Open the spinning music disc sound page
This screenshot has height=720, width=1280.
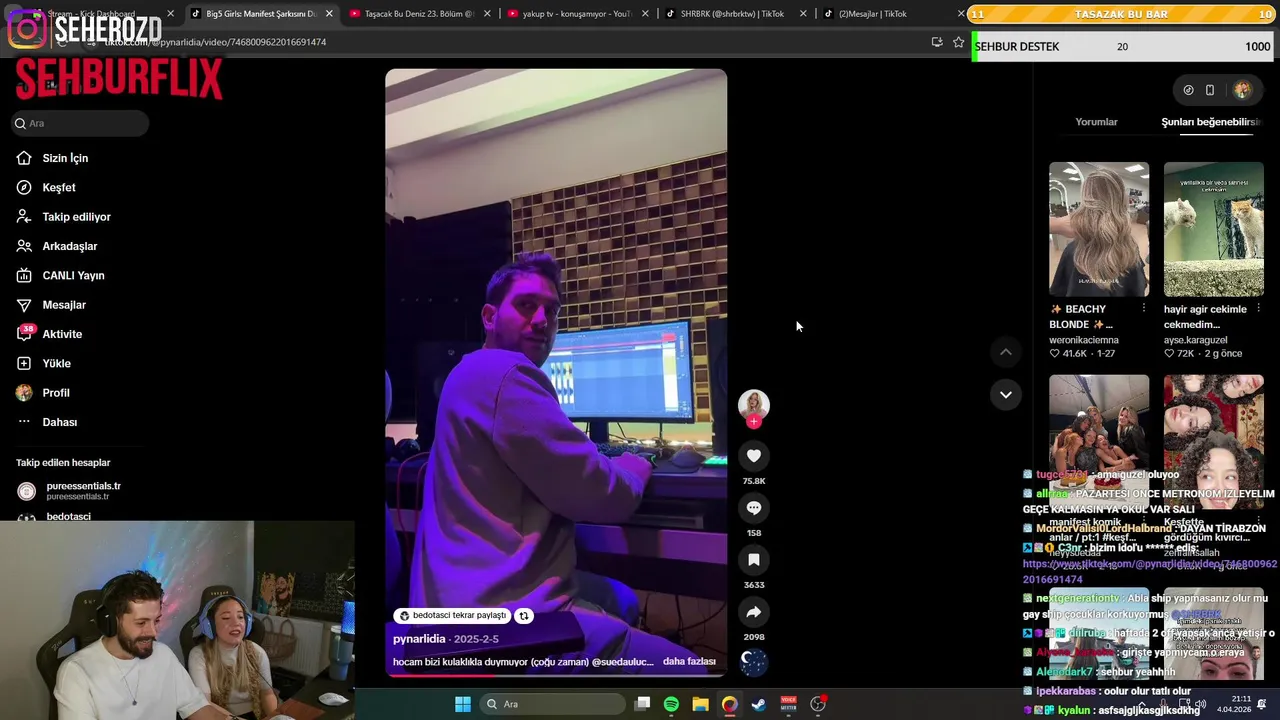pyautogui.click(x=754, y=662)
